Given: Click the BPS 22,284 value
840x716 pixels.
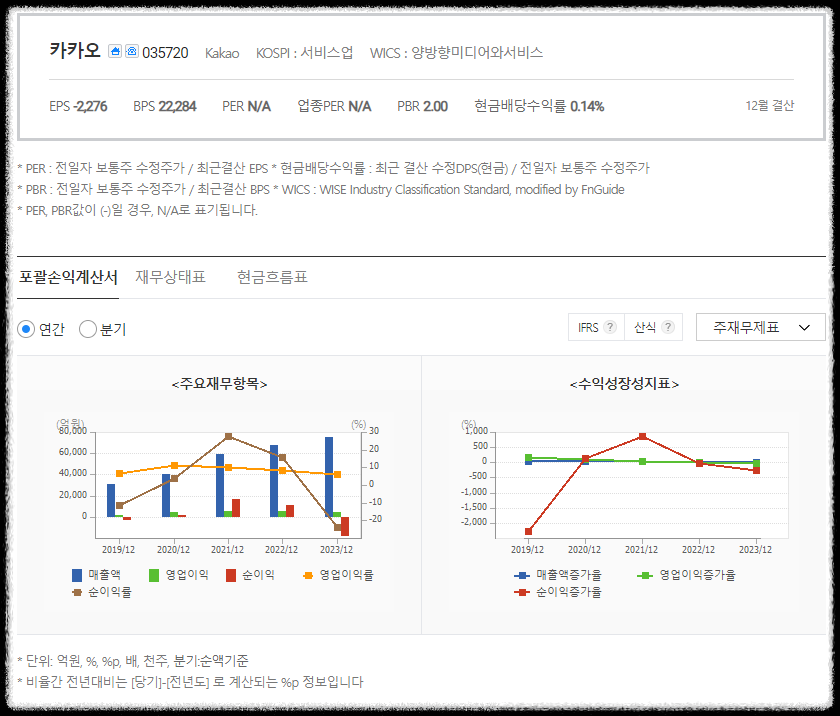Looking at the screenshot, I should (x=165, y=106).
